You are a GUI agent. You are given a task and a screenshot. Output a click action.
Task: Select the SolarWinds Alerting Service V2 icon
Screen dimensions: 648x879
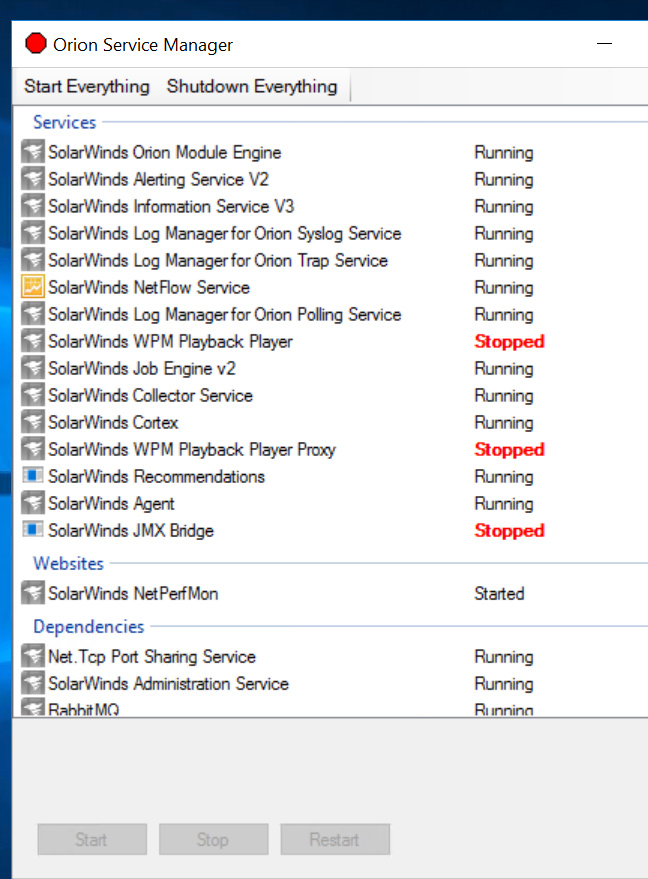point(33,179)
